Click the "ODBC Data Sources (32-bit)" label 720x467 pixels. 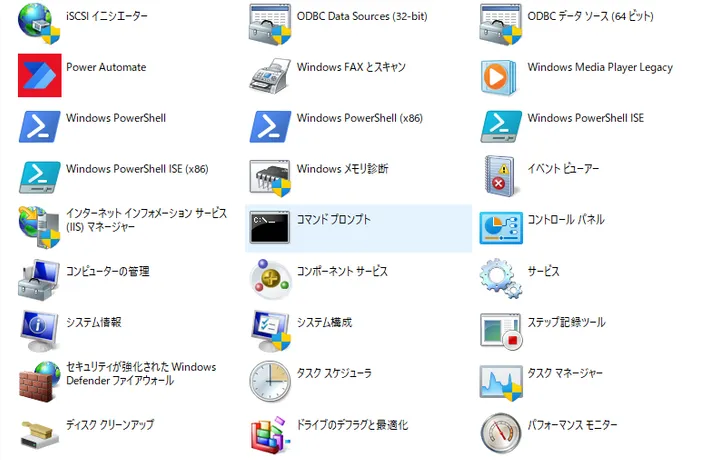(x=362, y=16)
